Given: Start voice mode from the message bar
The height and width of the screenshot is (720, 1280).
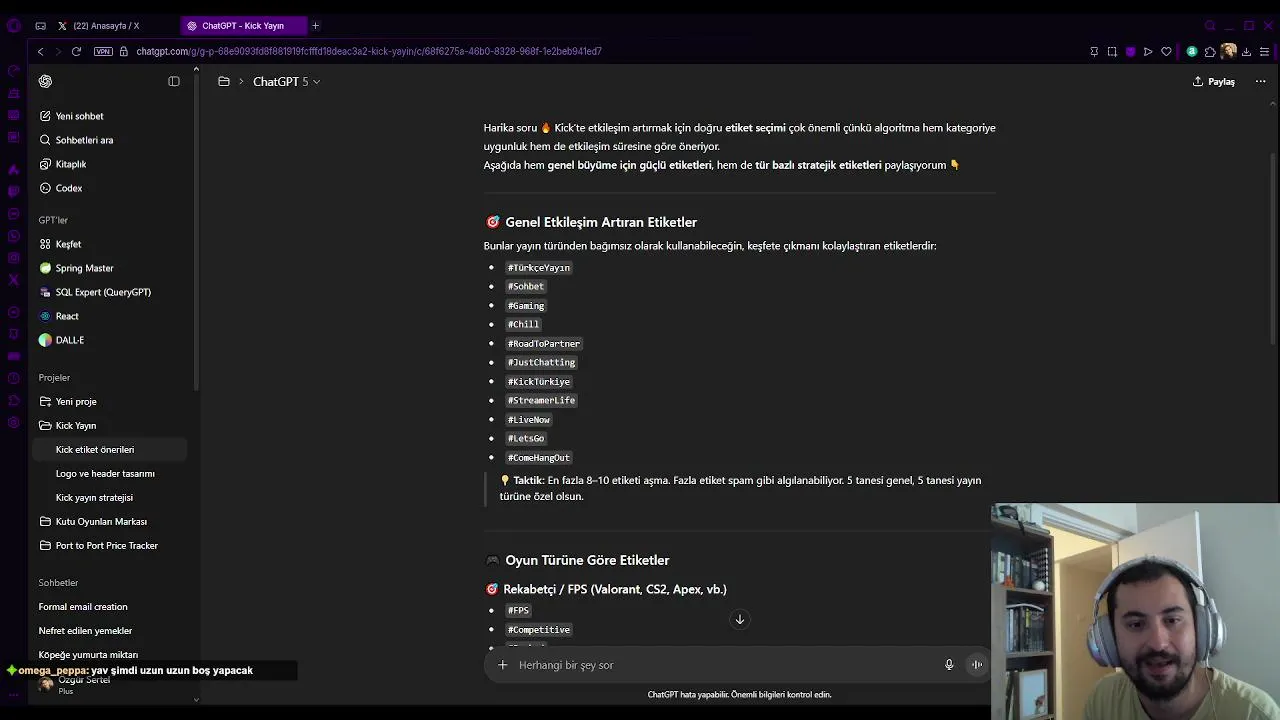Looking at the screenshot, I should tap(977, 665).
